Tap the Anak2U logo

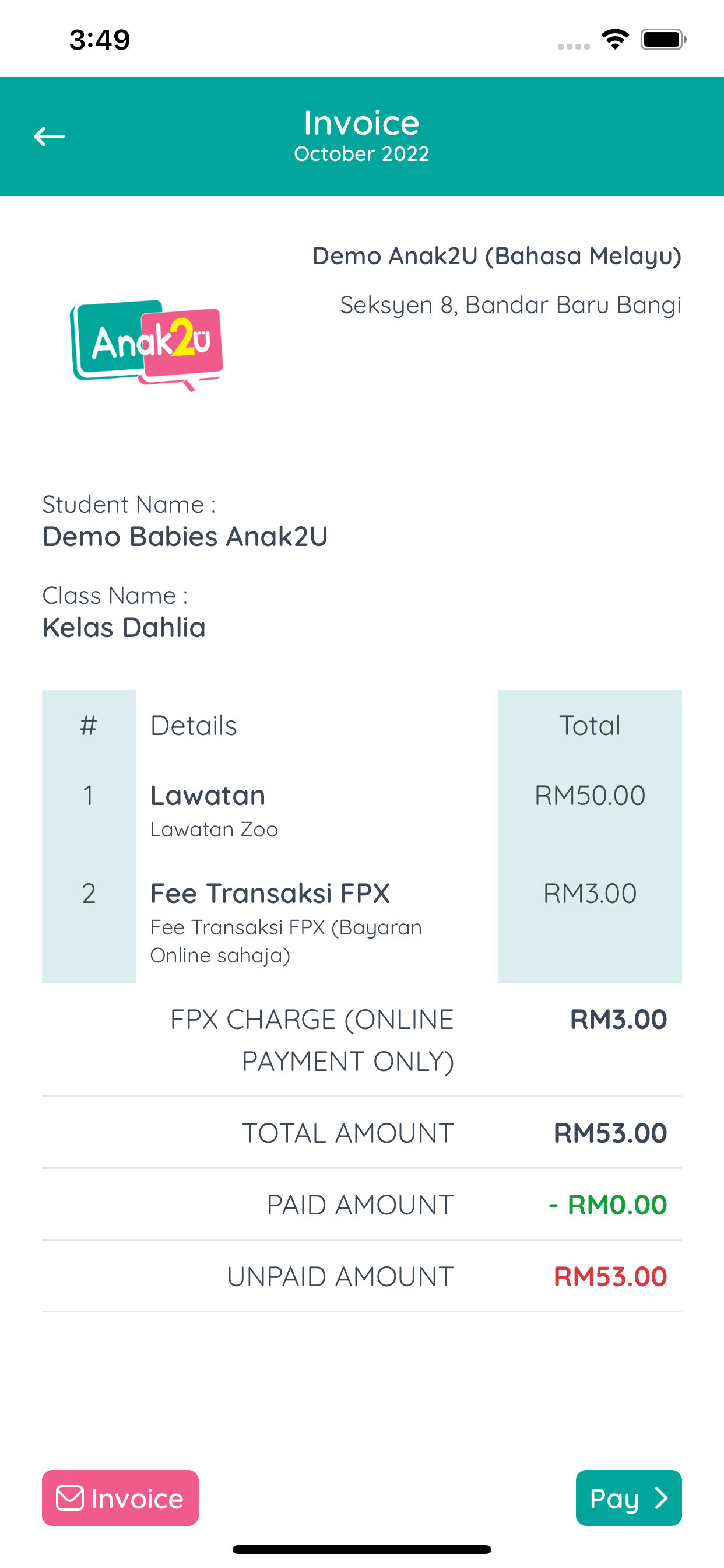(x=147, y=345)
